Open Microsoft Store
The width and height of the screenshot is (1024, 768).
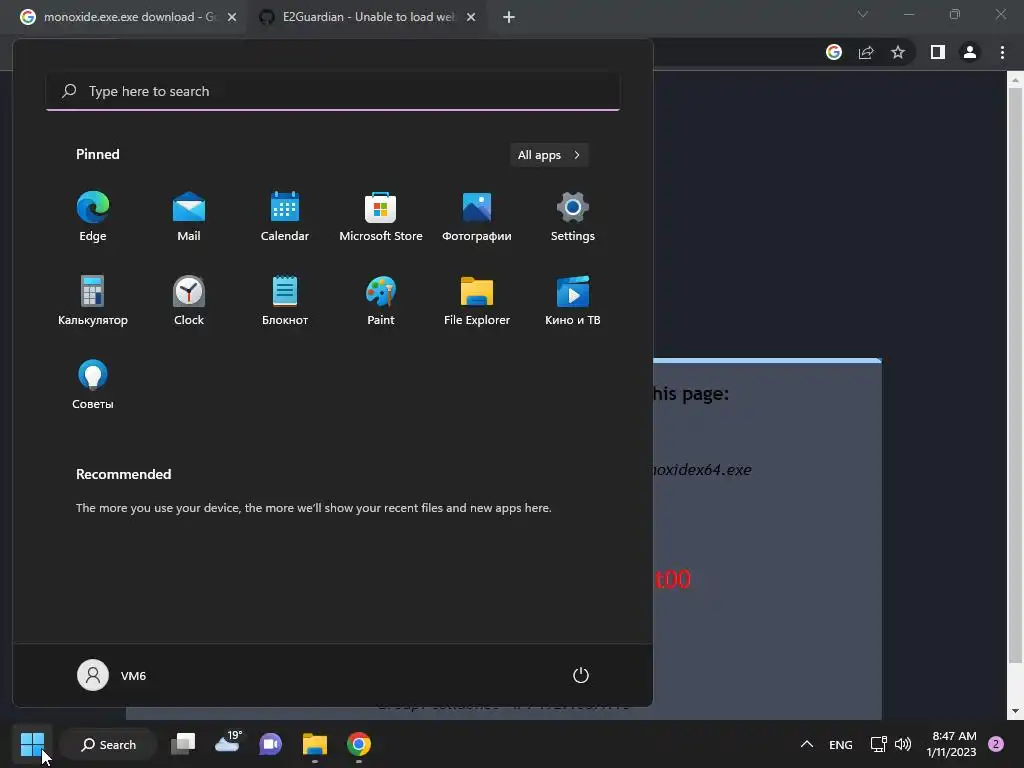[x=381, y=217]
